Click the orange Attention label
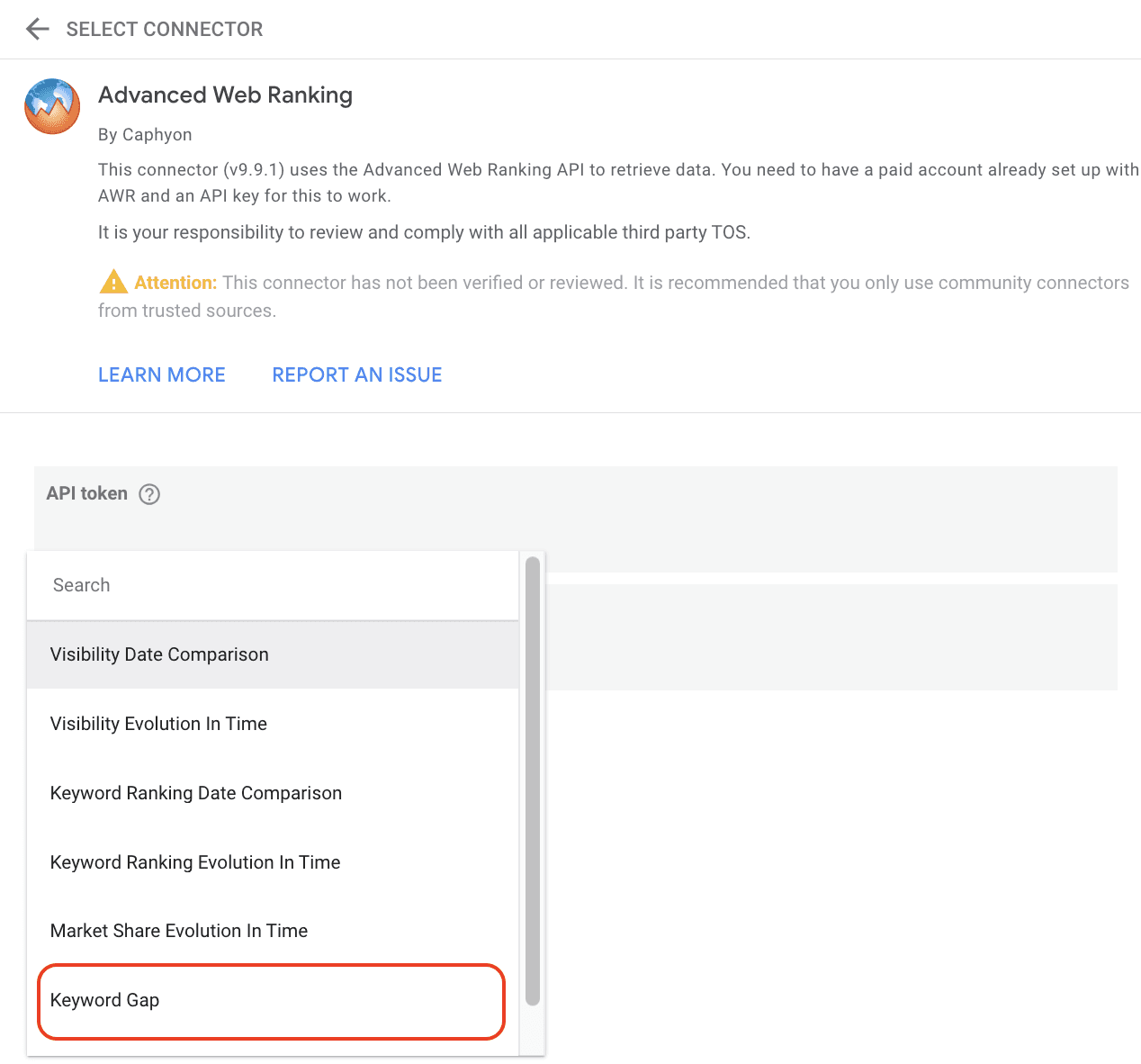The width and height of the screenshot is (1141, 1064). [175, 283]
